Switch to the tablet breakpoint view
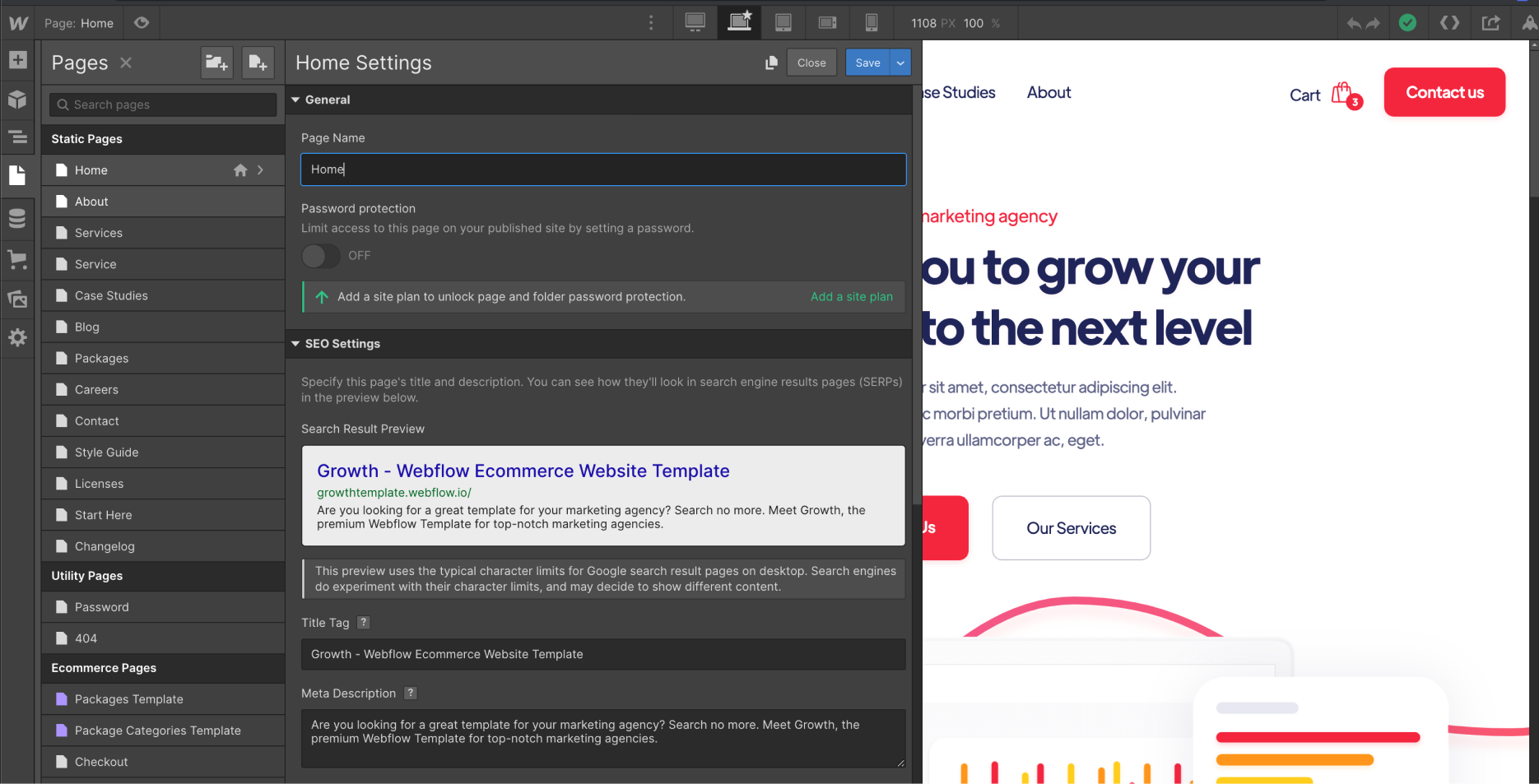 coord(783,22)
